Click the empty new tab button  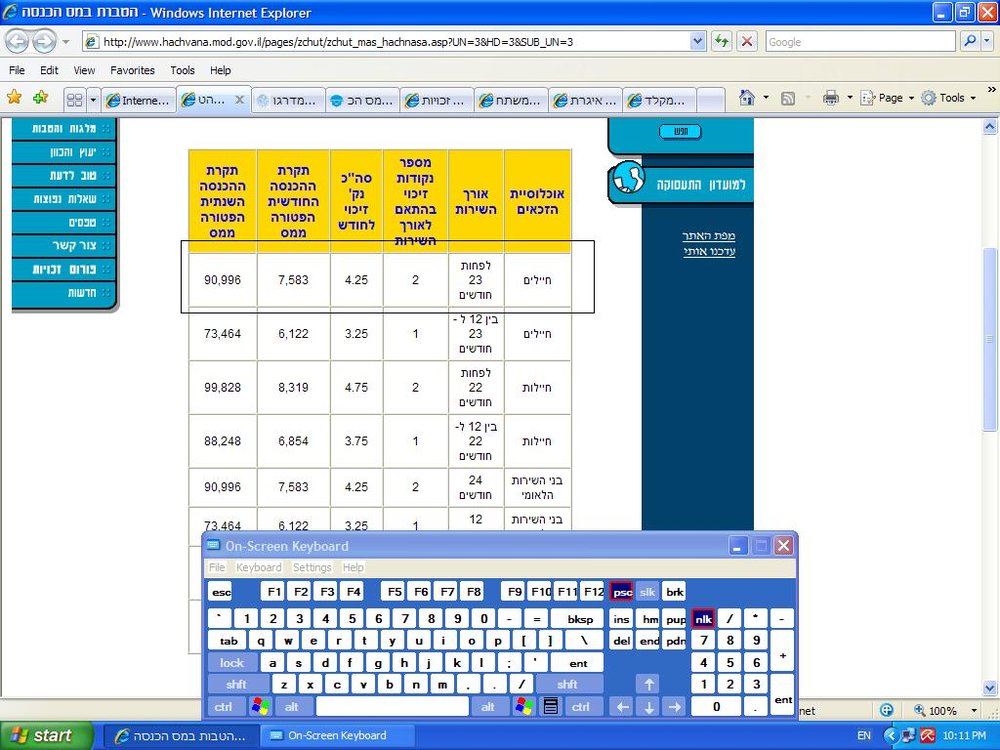point(710,100)
